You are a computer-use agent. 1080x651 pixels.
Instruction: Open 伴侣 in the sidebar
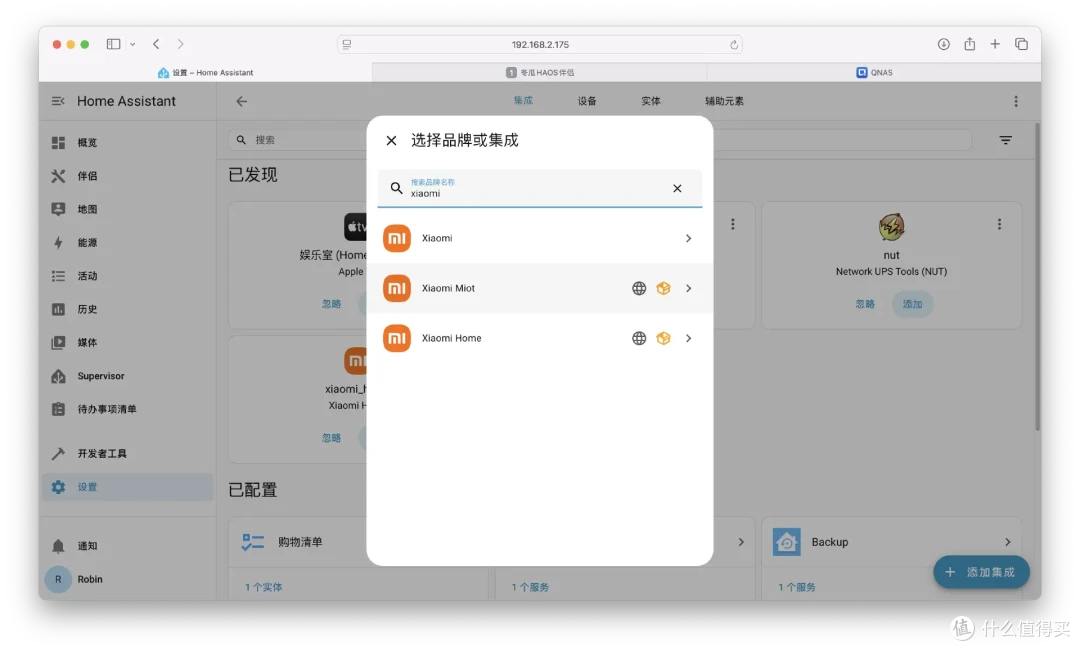click(127, 176)
